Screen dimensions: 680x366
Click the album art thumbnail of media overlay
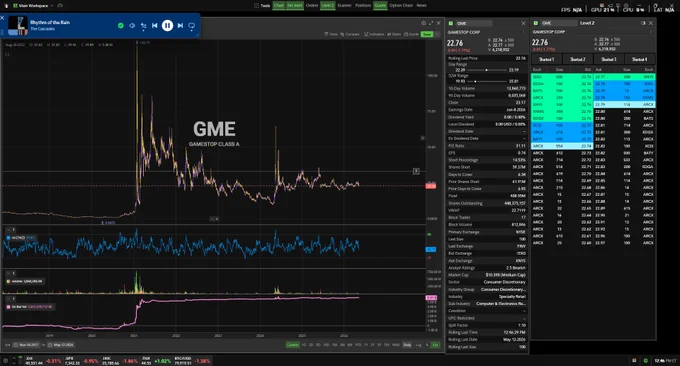coord(18,26)
